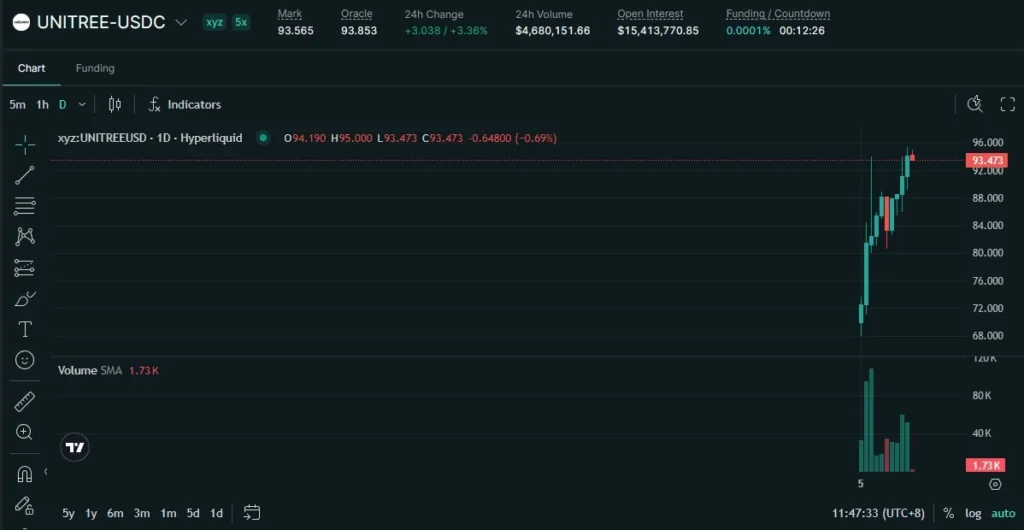Click the date axis label 5

coord(861,484)
